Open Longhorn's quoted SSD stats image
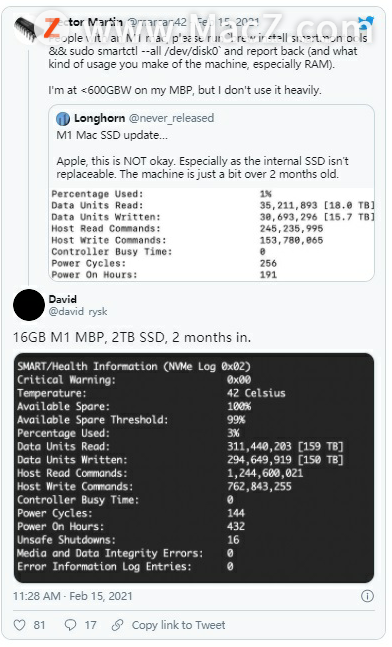Image resolution: width=392 pixels, height=647 pixels. point(212,234)
